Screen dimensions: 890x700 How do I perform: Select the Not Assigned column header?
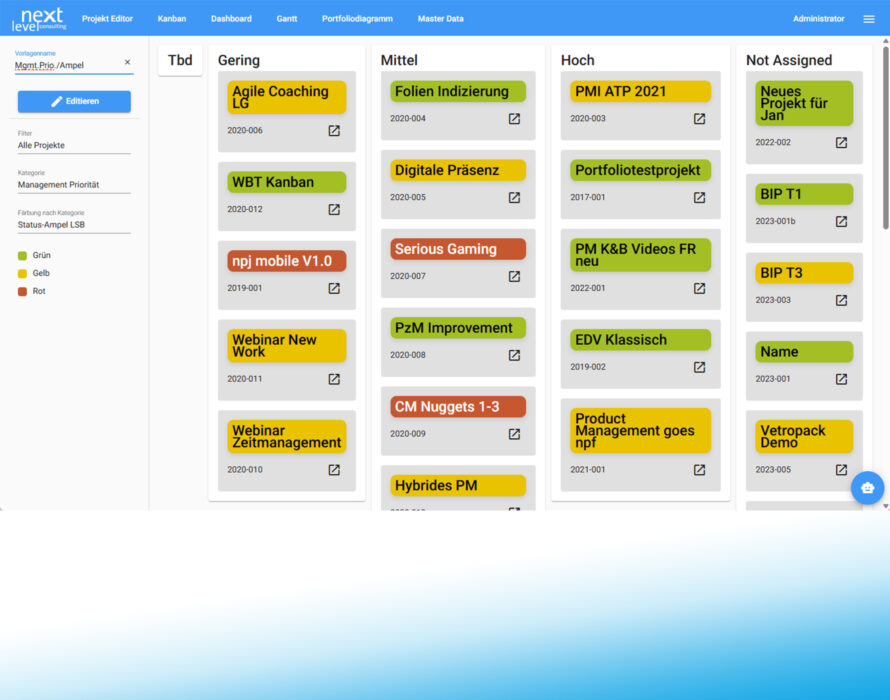pyautogui.click(x=788, y=60)
